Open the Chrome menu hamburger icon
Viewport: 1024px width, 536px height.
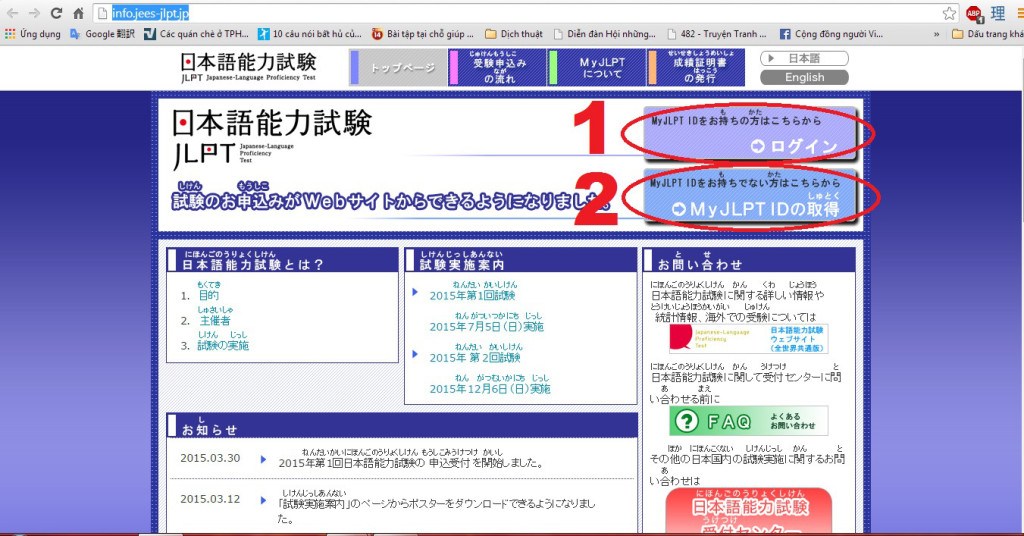[x=1019, y=13]
